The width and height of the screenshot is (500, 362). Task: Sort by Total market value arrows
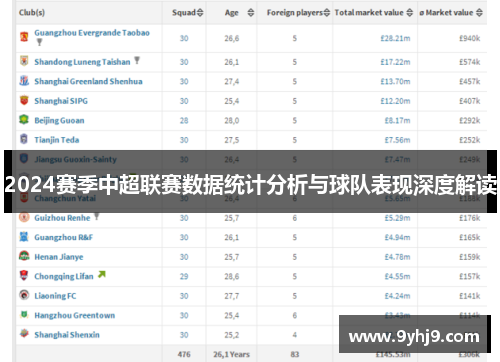pos(410,13)
